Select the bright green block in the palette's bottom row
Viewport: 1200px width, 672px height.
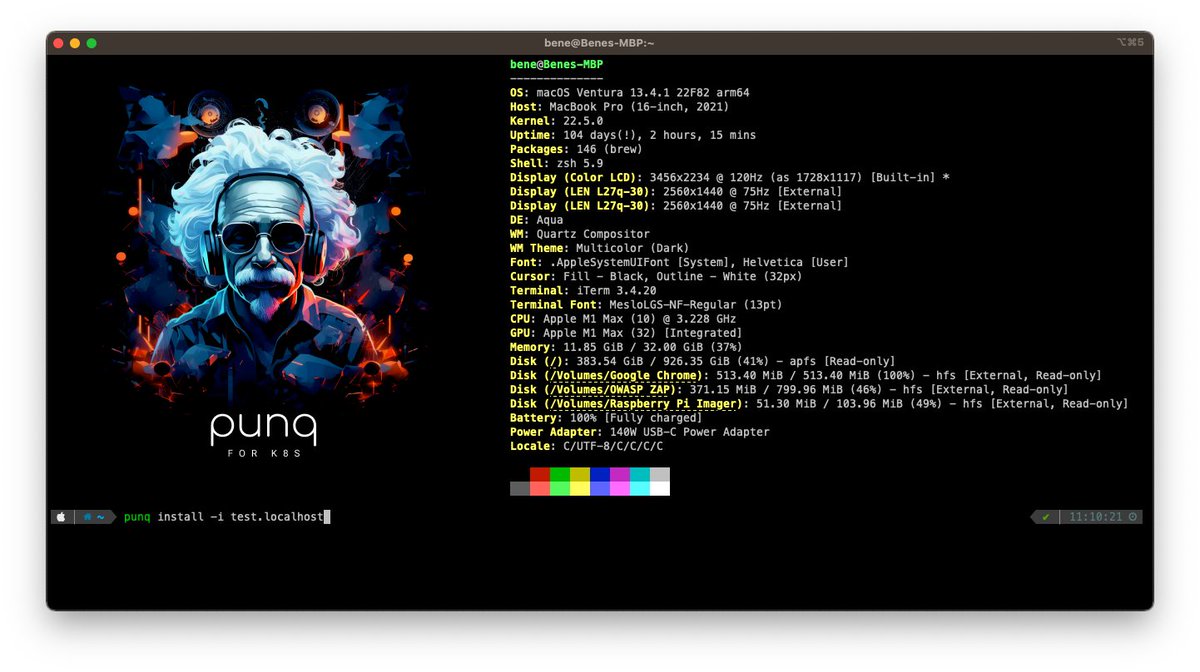(560, 488)
